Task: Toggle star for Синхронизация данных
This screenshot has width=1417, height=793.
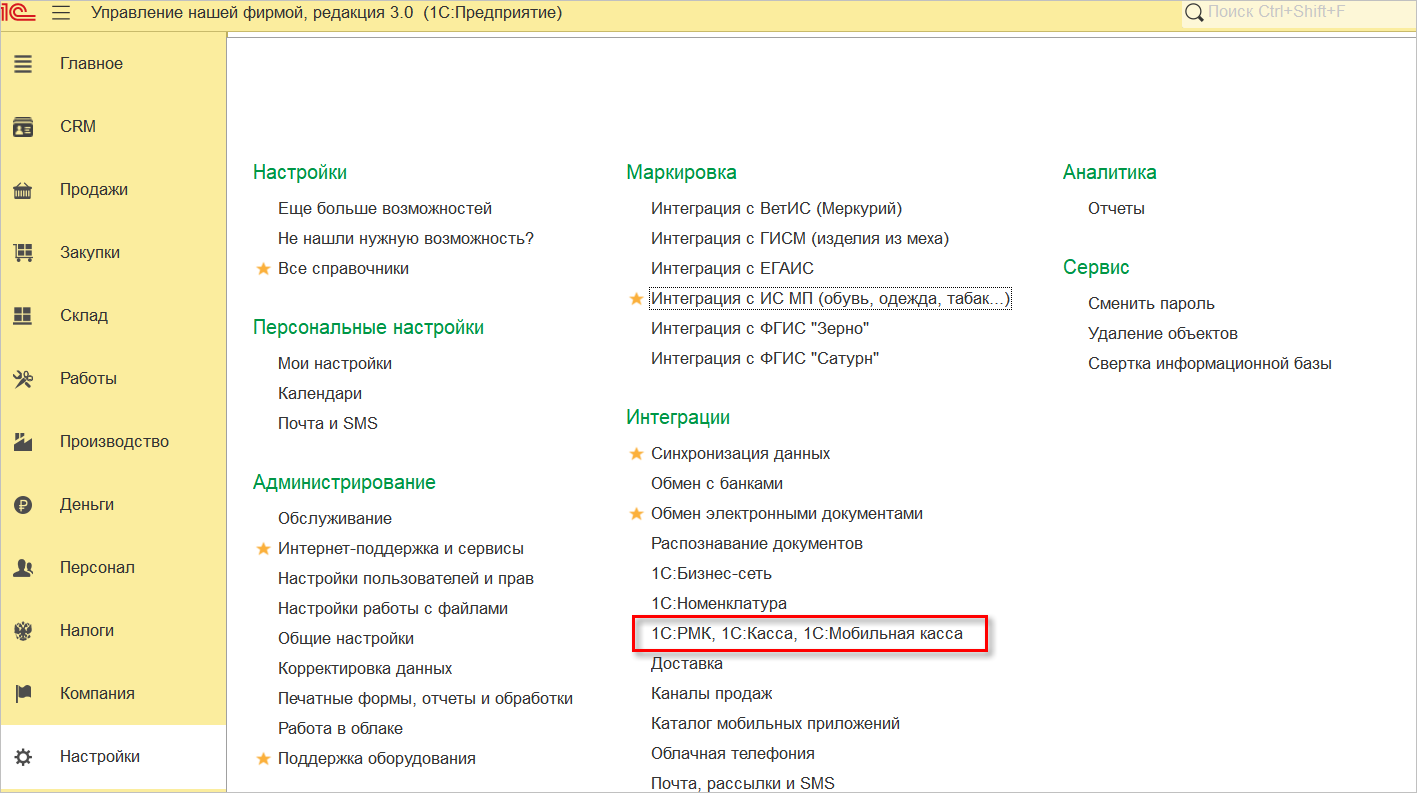Action: [x=636, y=453]
